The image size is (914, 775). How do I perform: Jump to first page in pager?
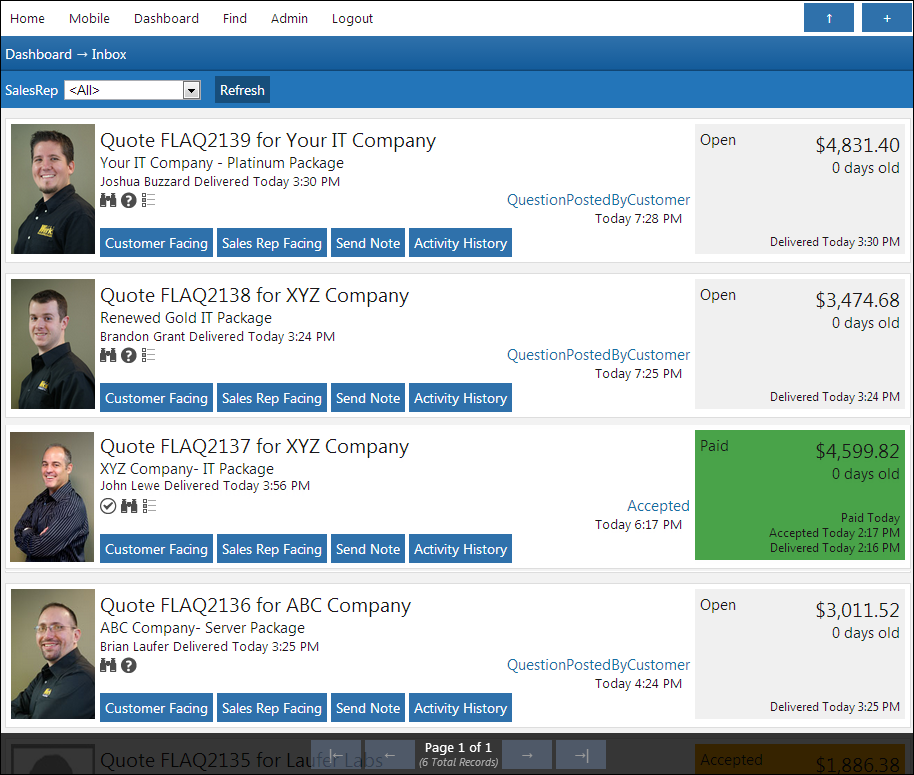[x=336, y=755]
